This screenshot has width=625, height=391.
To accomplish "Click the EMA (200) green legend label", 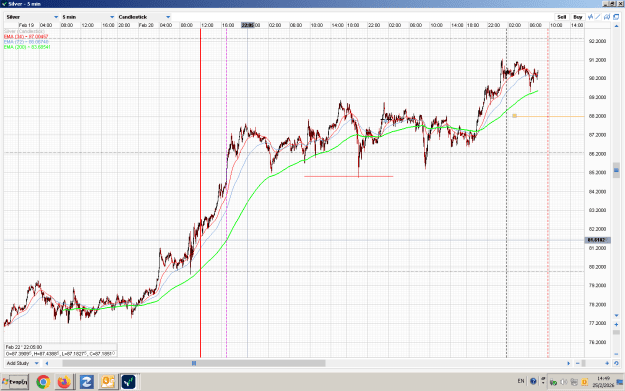I will tap(27, 47).
